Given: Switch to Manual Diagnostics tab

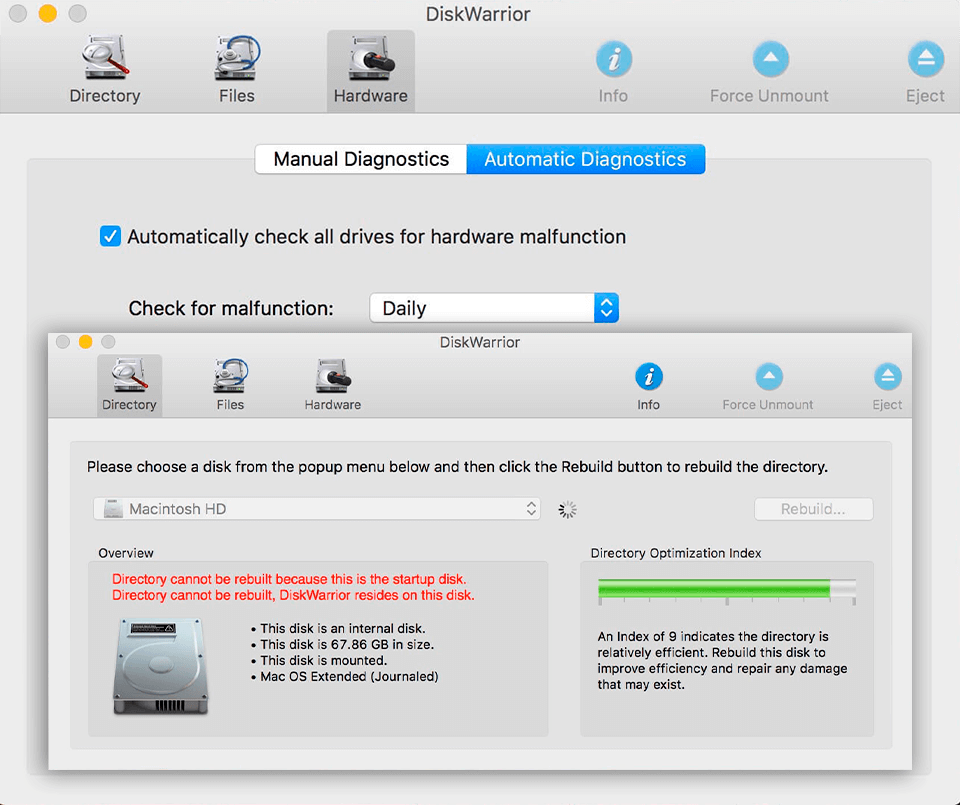Looking at the screenshot, I should pos(361,159).
